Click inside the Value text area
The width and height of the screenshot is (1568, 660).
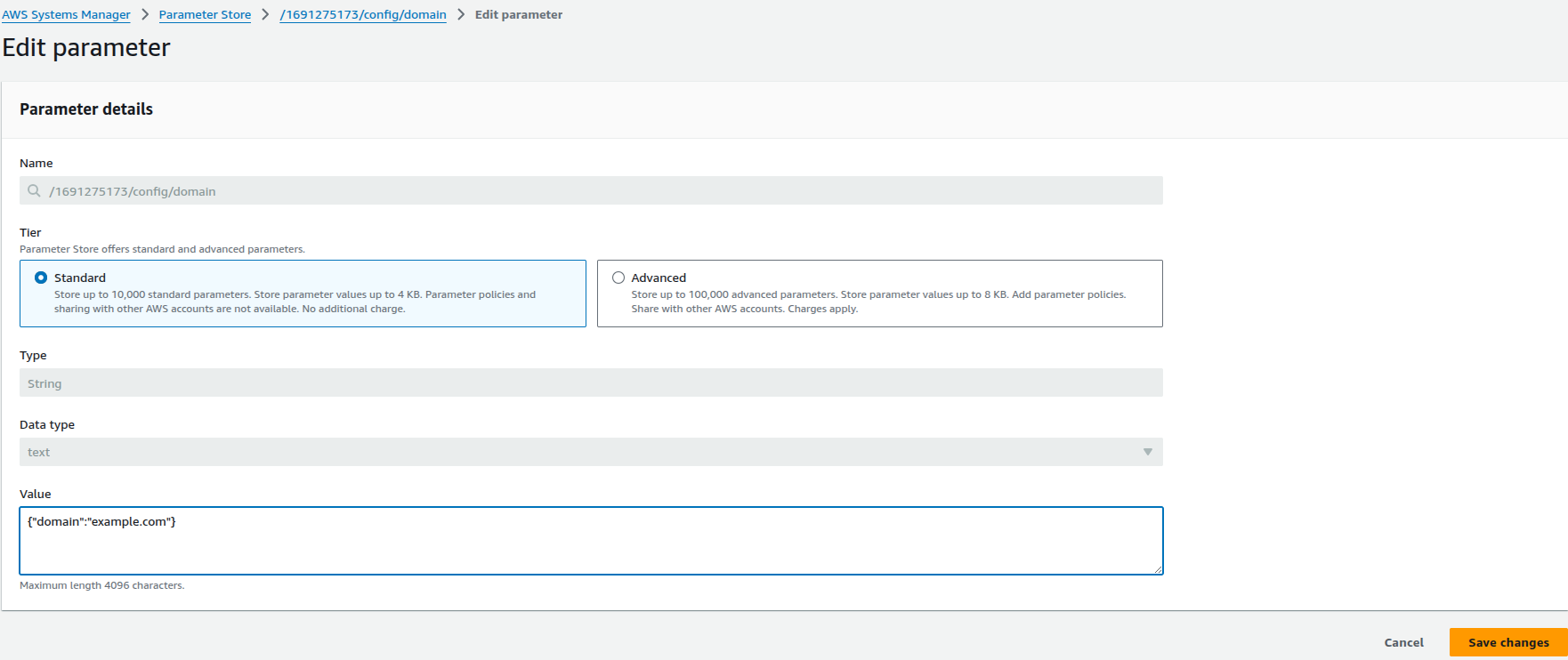[x=591, y=541]
